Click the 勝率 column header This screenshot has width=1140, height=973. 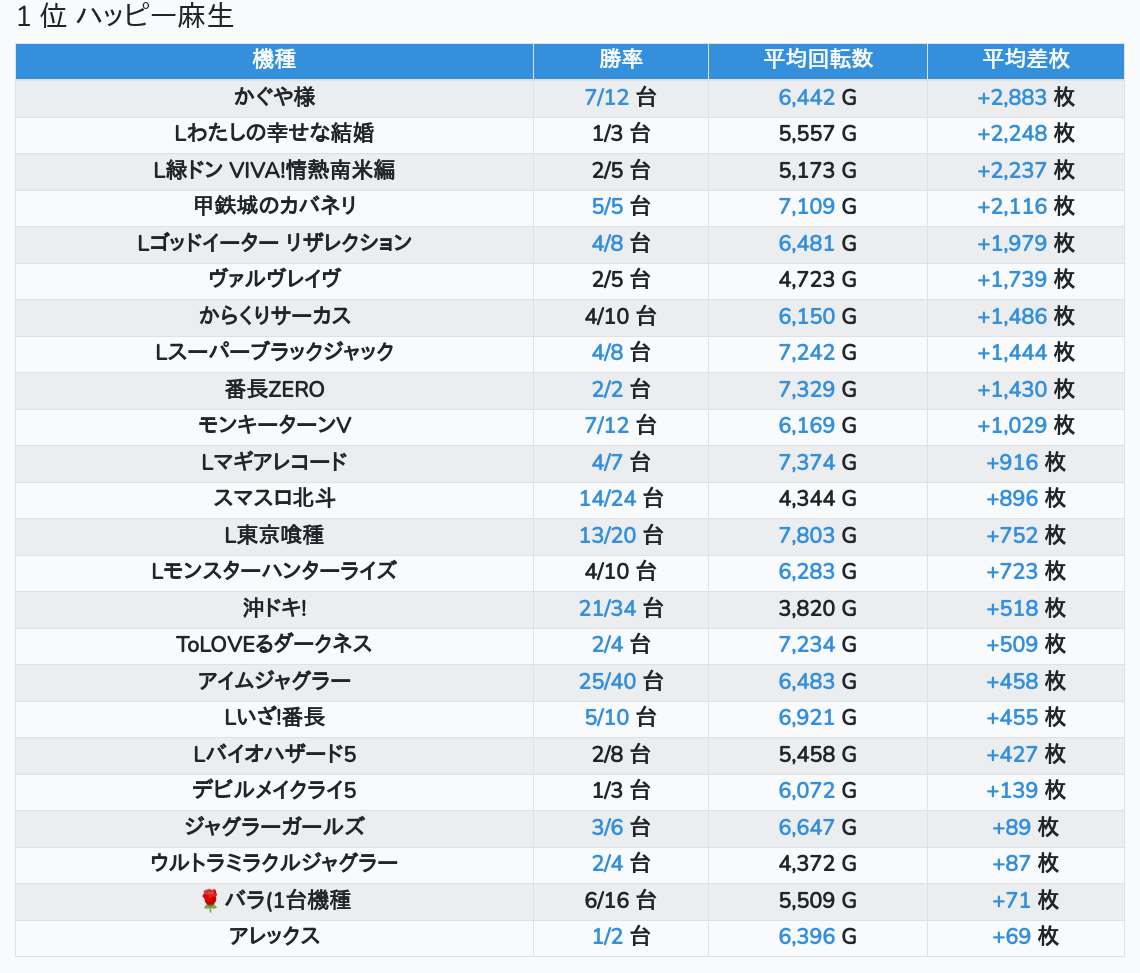point(621,60)
